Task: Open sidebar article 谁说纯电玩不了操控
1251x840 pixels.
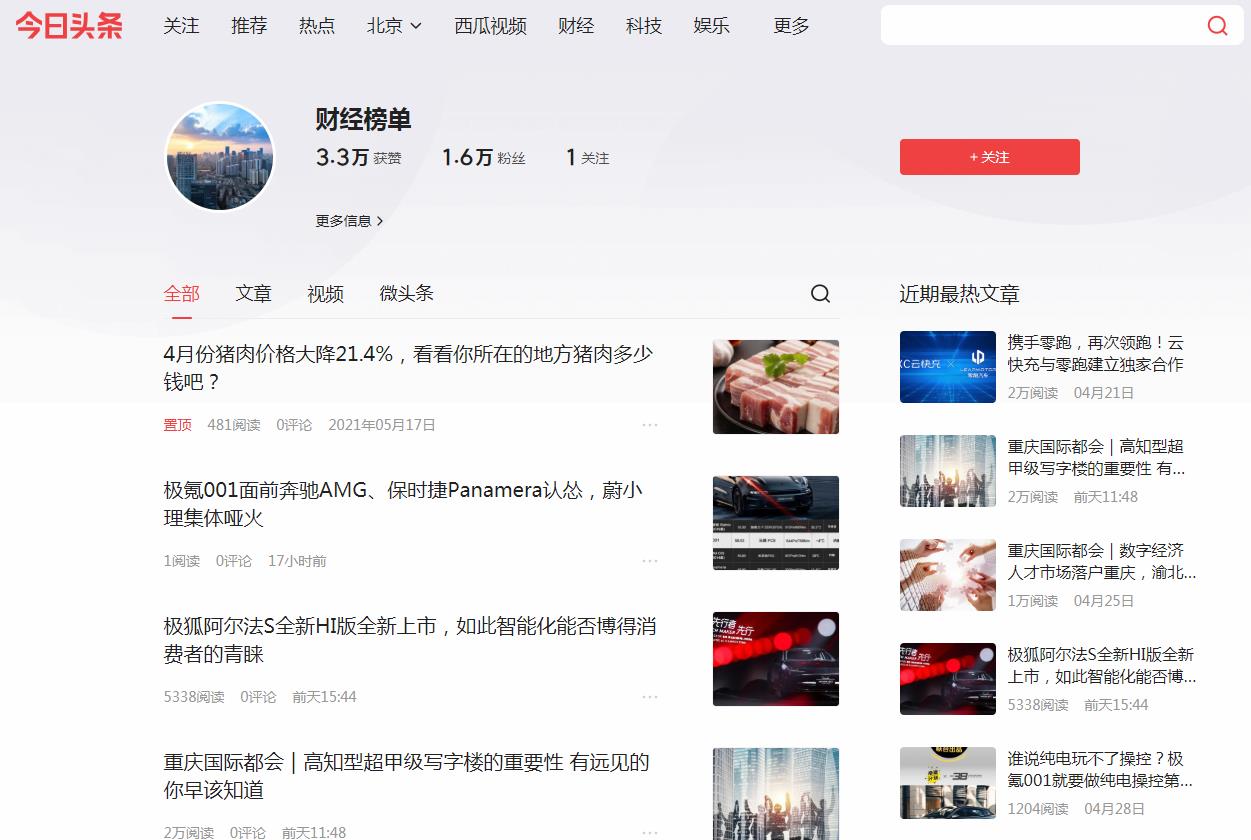Action: [x=1100, y=769]
